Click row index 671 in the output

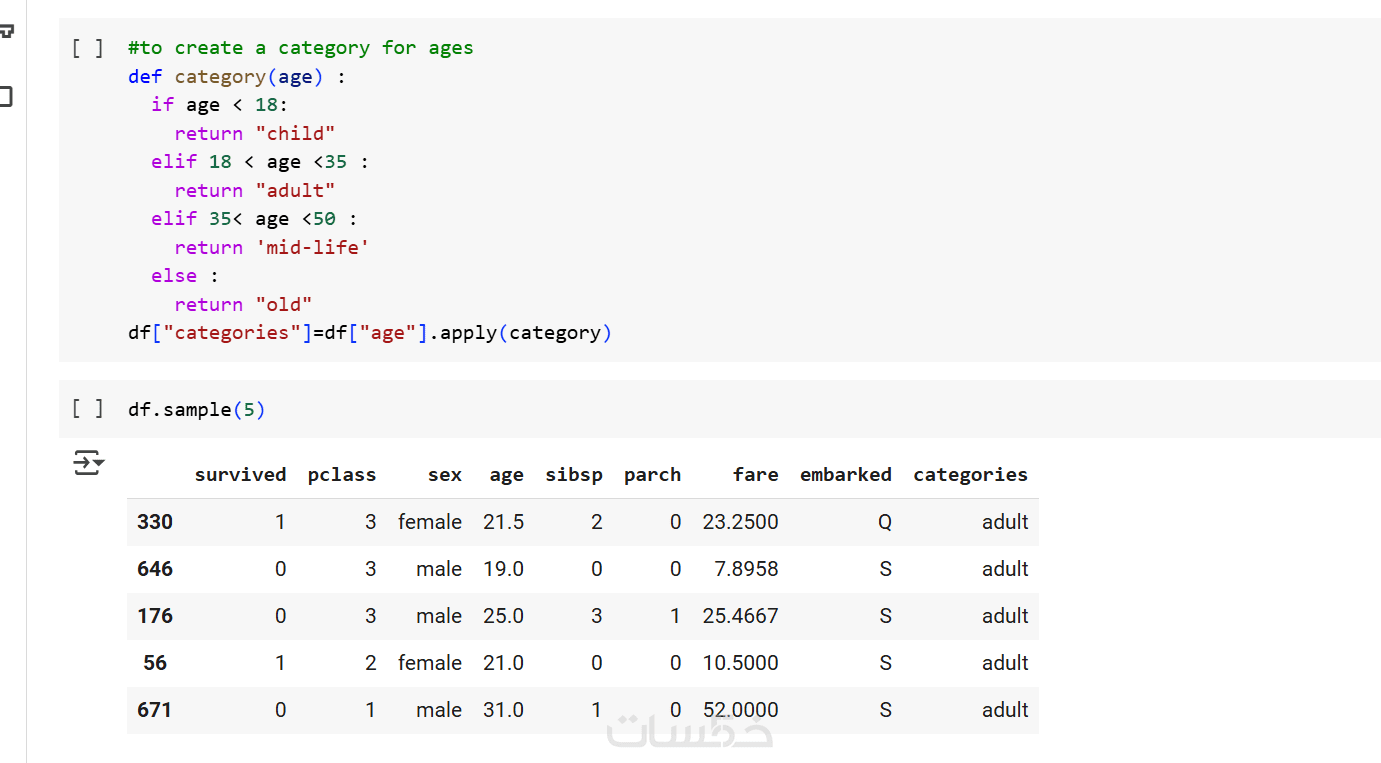[155, 710]
